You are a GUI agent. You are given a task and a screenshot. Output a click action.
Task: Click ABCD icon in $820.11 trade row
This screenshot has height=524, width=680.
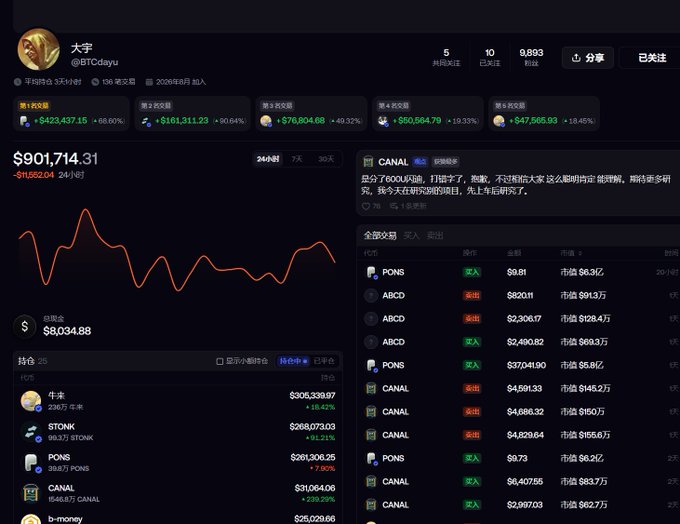coord(371,295)
